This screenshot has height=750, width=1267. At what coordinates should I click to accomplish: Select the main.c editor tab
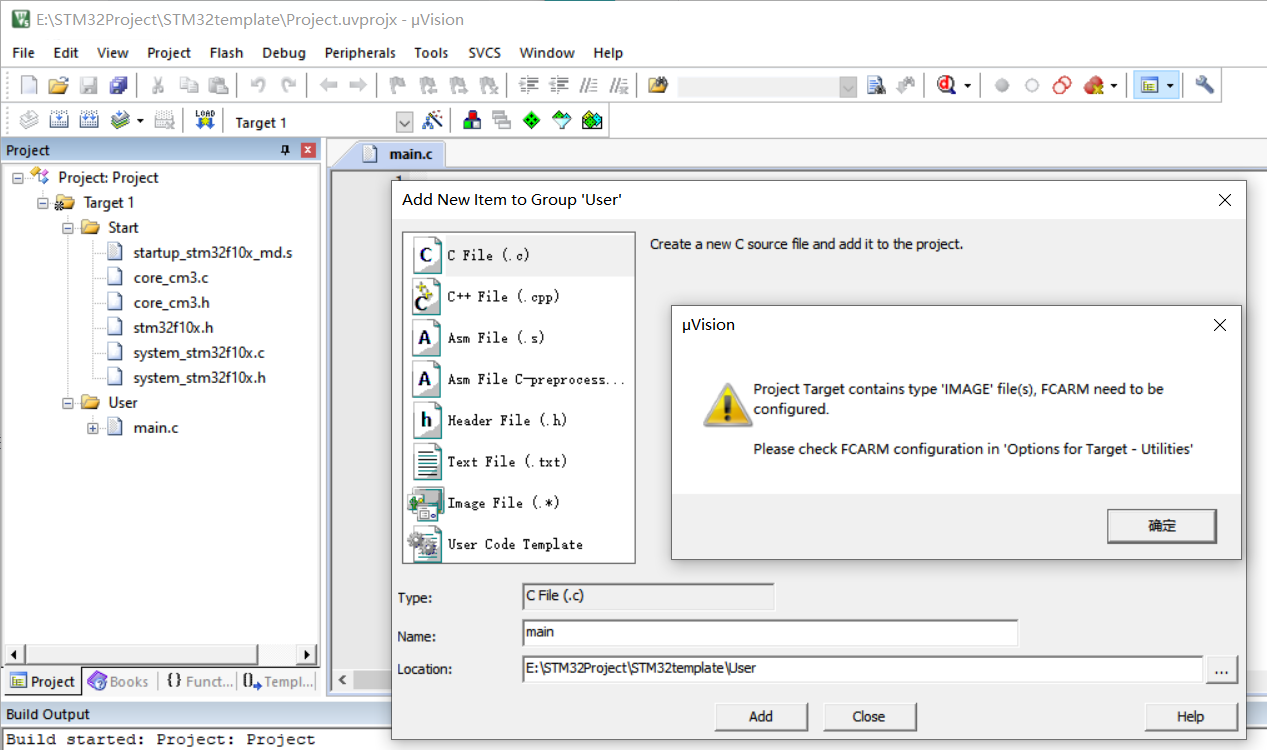[397, 153]
